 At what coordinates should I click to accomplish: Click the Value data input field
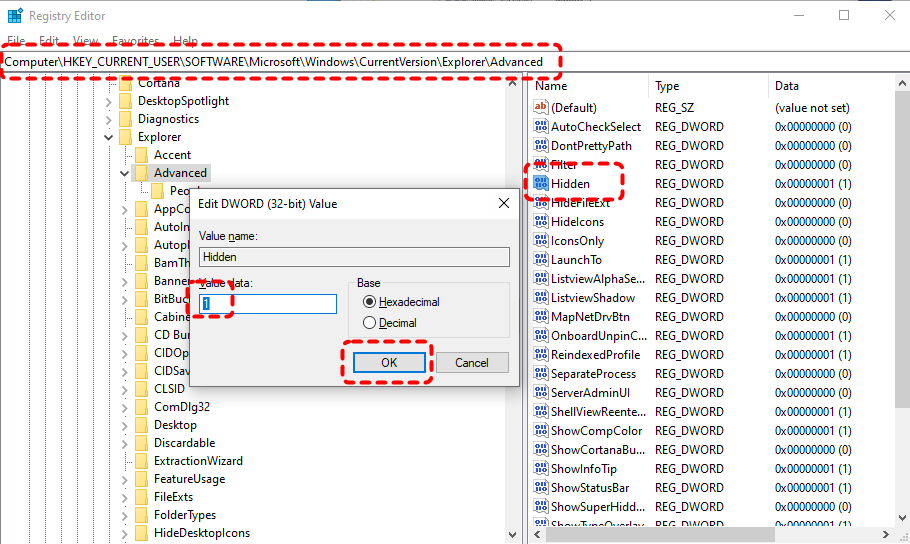(x=268, y=304)
